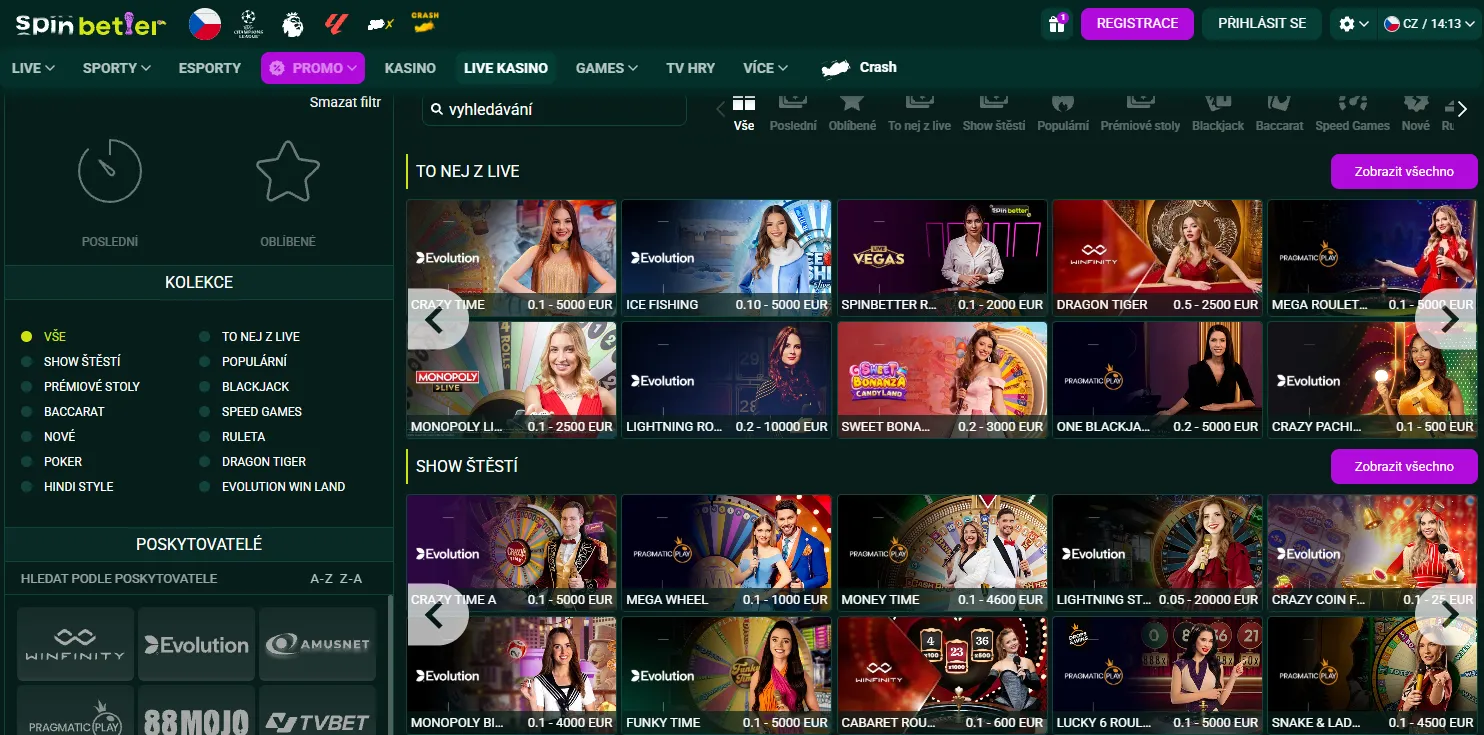Select the Baccarat category icon
Viewport: 1484px width, 735px height.
coord(1279,112)
